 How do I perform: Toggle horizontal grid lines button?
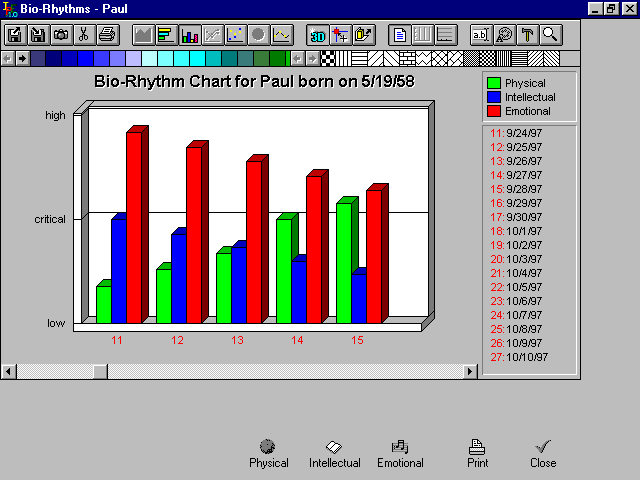(444, 35)
